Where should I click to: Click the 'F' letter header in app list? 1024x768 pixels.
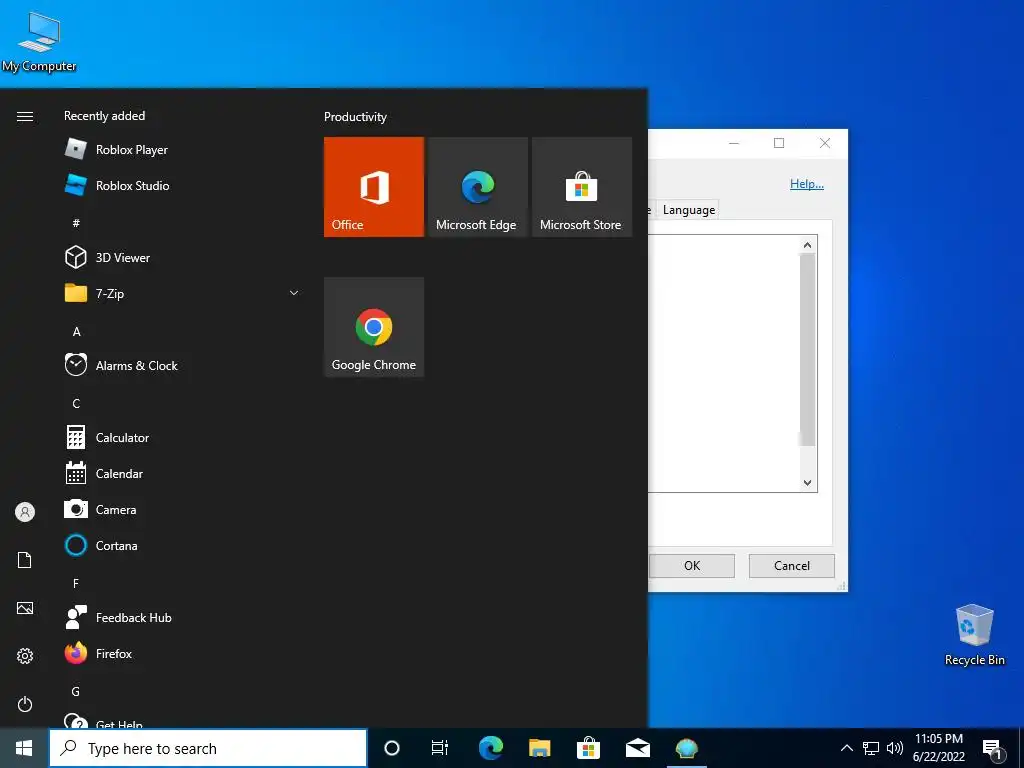76,583
